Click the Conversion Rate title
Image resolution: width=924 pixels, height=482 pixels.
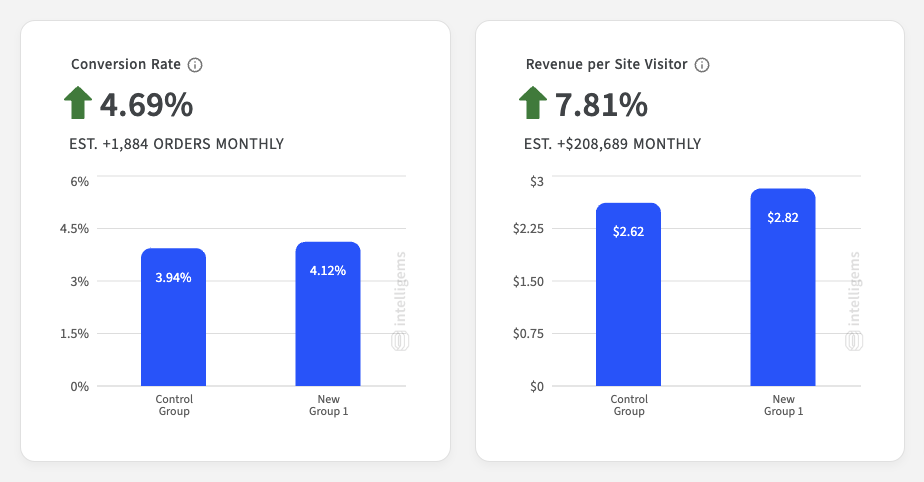pyautogui.click(x=126, y=64)
